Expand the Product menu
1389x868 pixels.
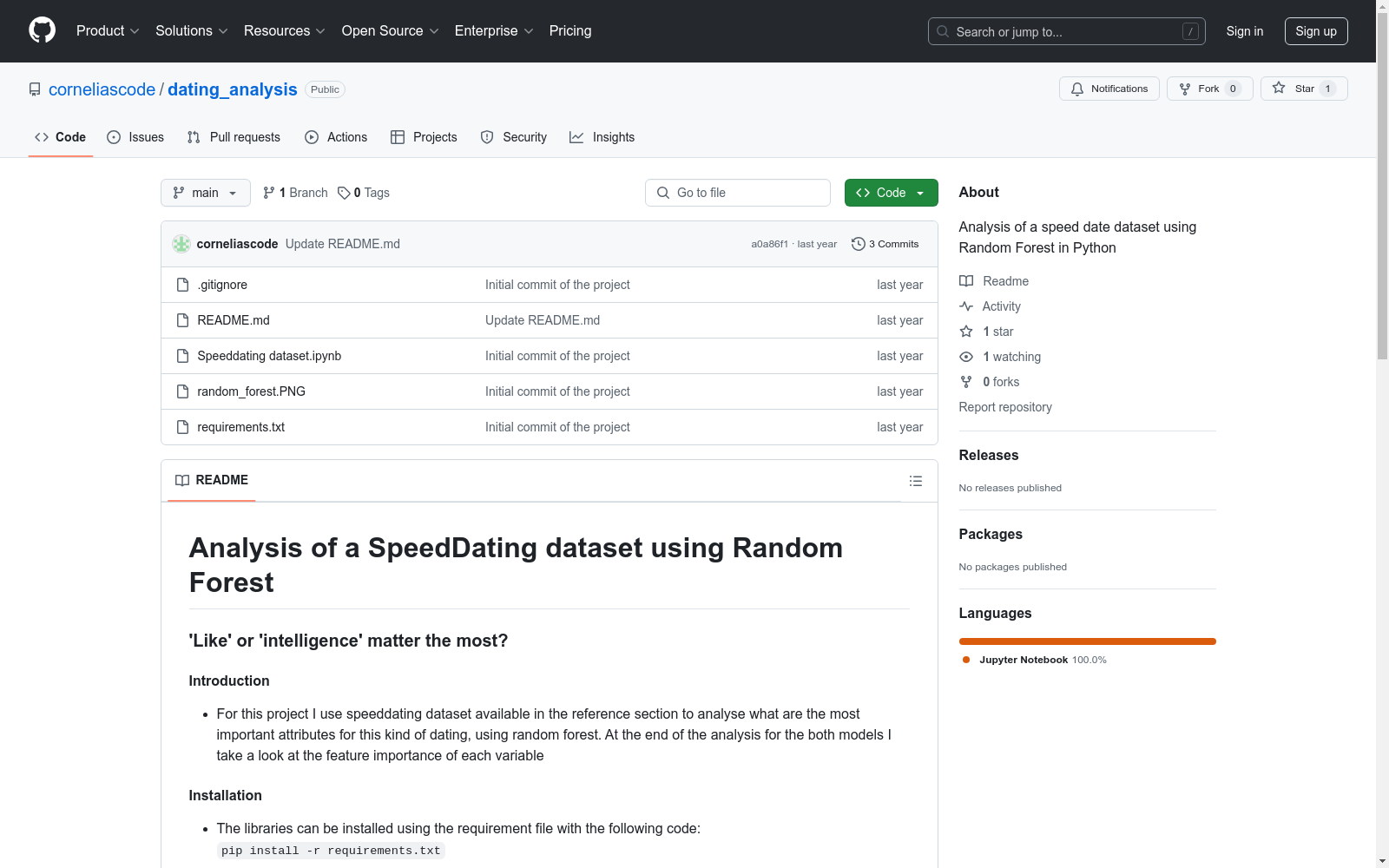(x=108, y=31)
